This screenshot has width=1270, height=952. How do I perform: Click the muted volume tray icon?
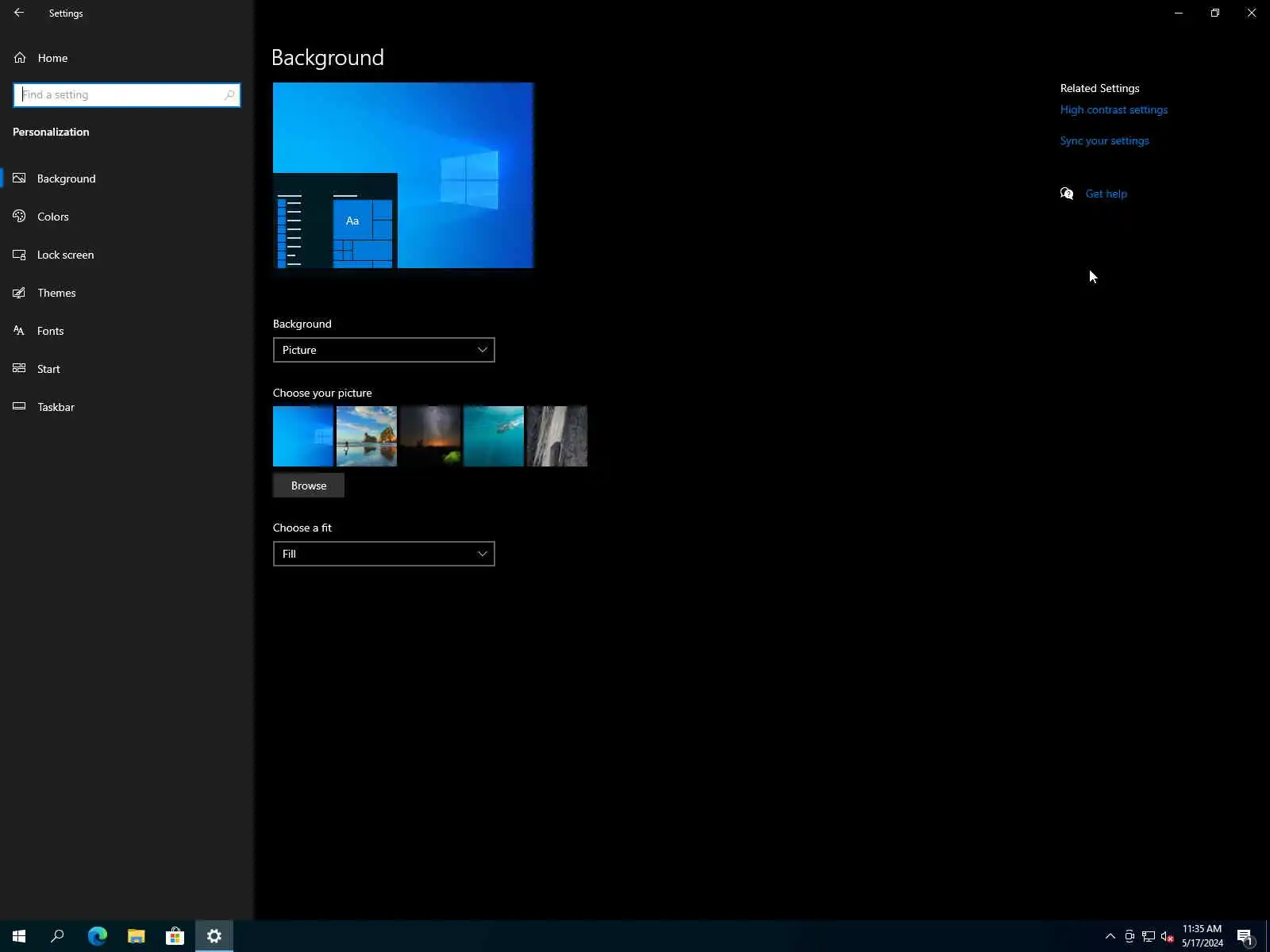click(x=1168, y=936)
